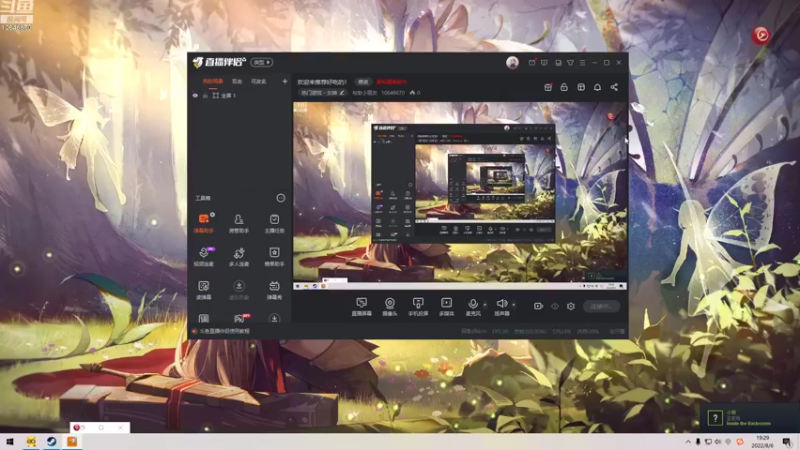Open the settings gear in bottom toolbar

tap(571, 306)
